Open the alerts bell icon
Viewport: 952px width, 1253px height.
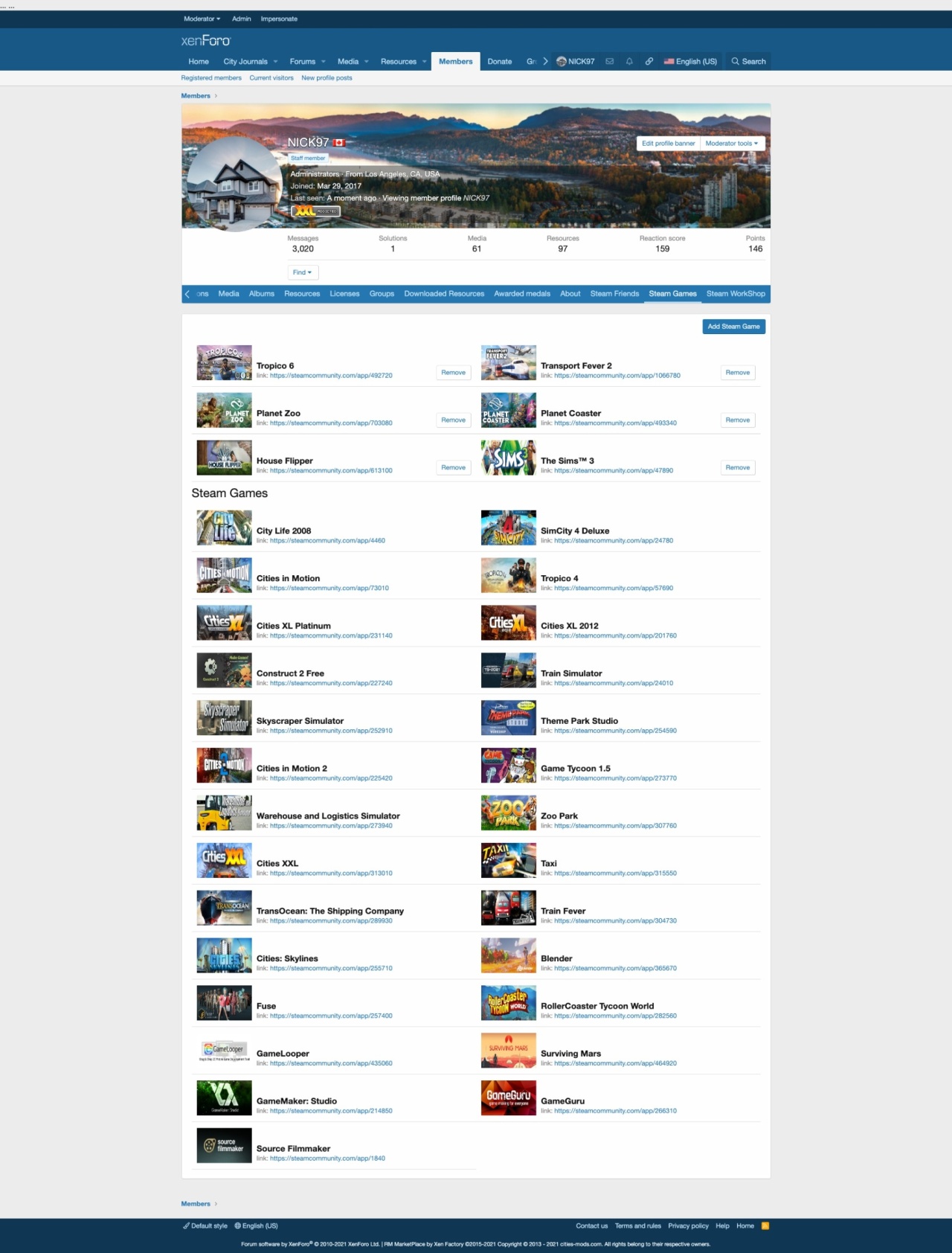(x=629, y=62)
